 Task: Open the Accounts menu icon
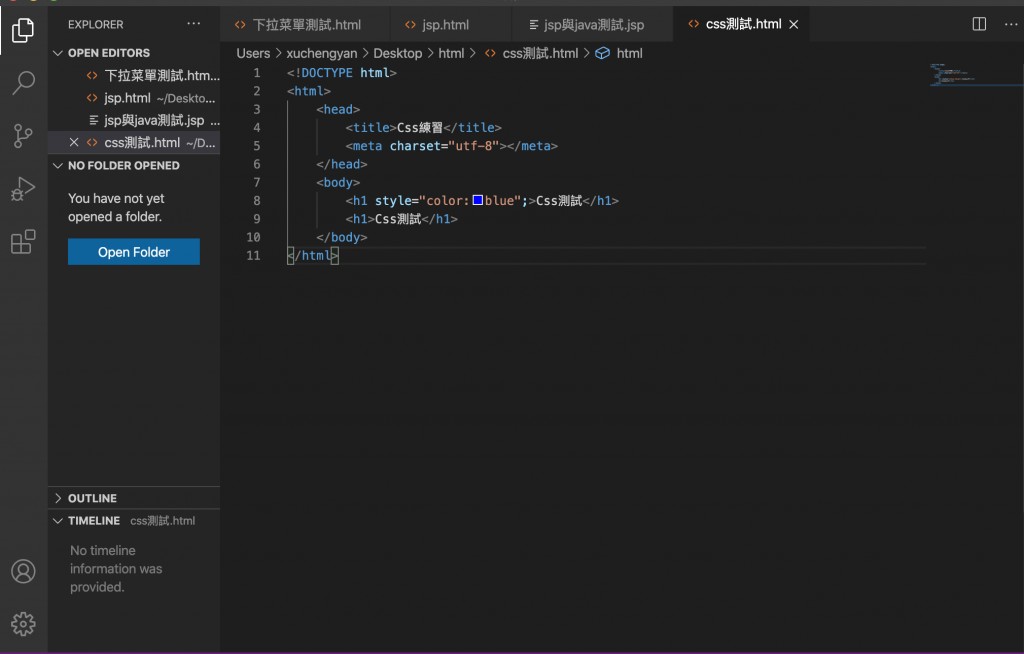(x=23, y=571)
